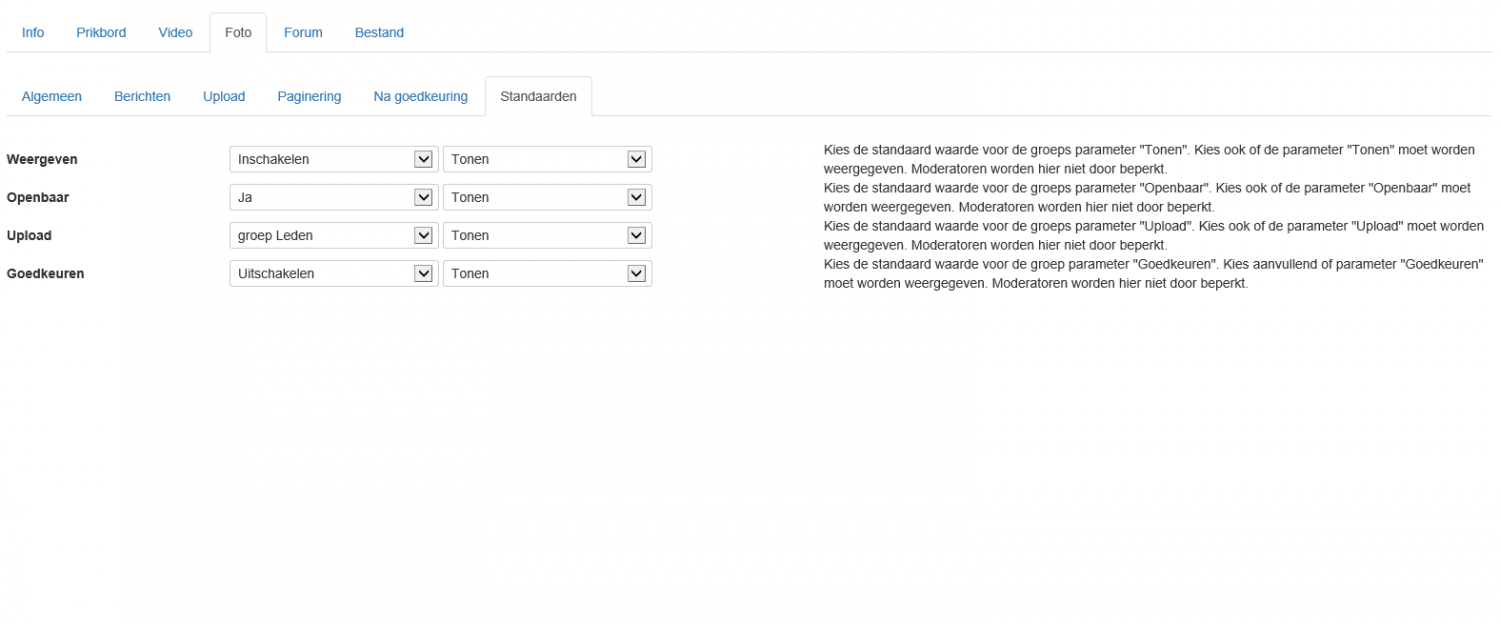Image resolution: width=1500 pixels, height=625 pixels.
Task: Go to the Forum tab
Action: click(x=303, y=32)
